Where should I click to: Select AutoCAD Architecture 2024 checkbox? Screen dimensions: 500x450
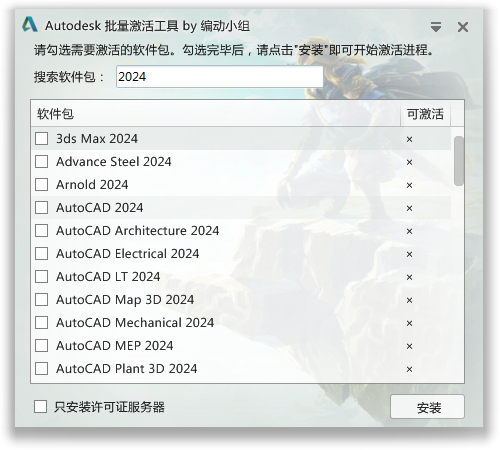(41, 230)
